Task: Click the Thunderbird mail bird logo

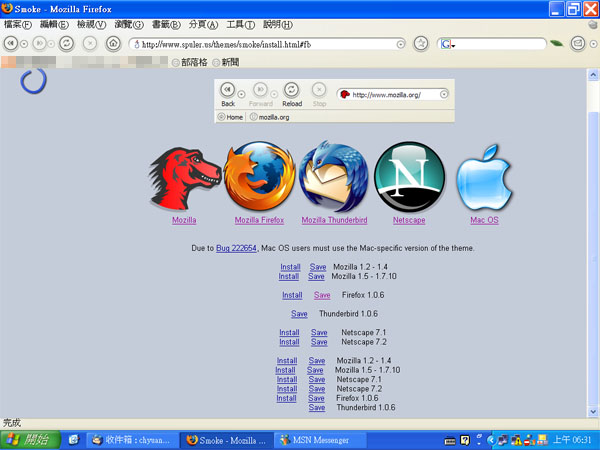Action: click(335, 177)
